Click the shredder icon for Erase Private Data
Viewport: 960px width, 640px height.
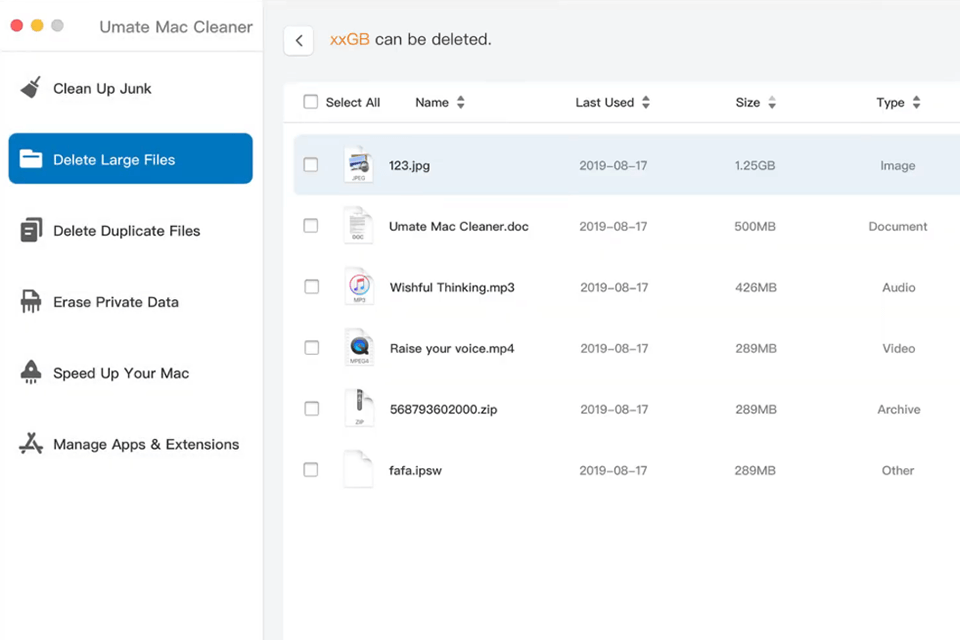pos(31,302)
